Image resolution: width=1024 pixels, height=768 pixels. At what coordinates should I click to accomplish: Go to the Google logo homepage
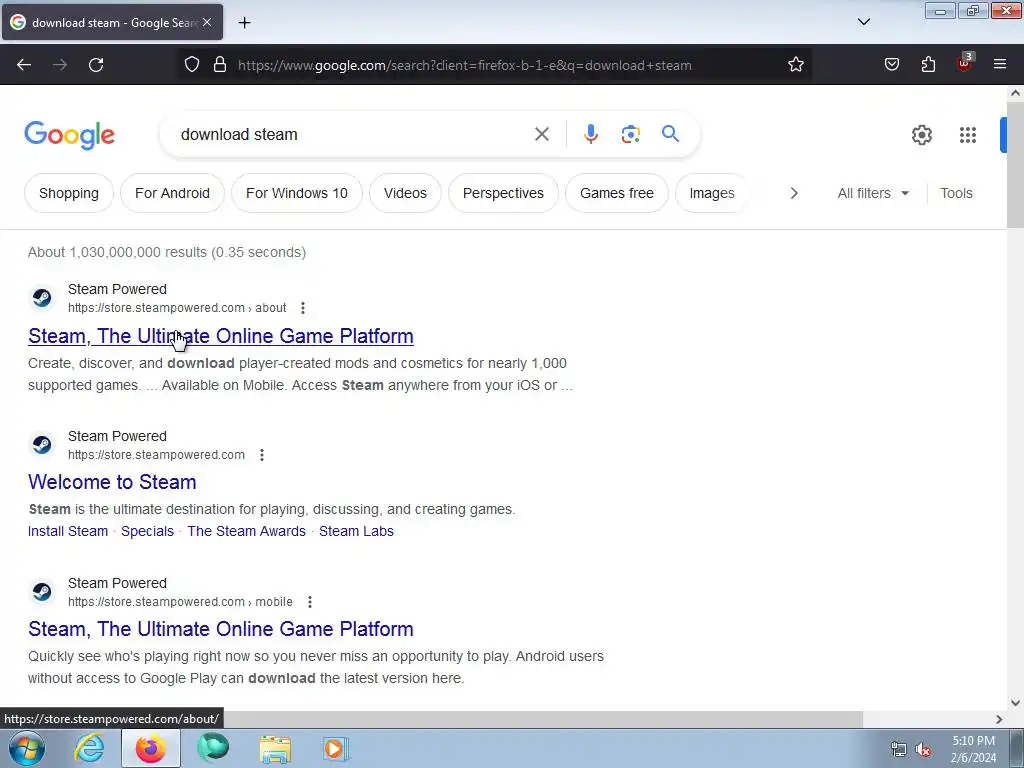tap(69, 135)
